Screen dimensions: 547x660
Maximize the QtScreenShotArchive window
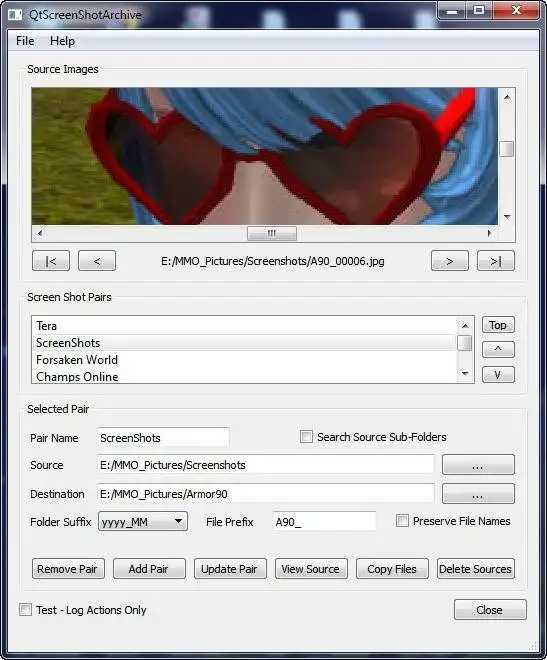pos(479,11)
